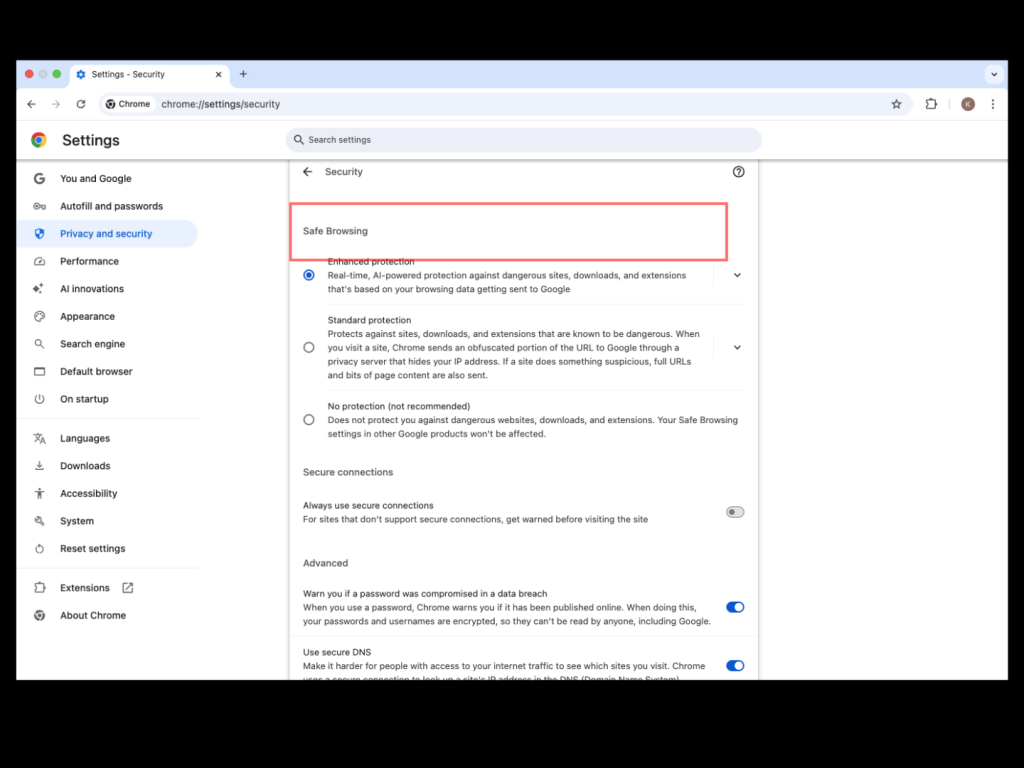1024x768 pixels.
Task: Go back using the Security back arrow
Action: 308,172
